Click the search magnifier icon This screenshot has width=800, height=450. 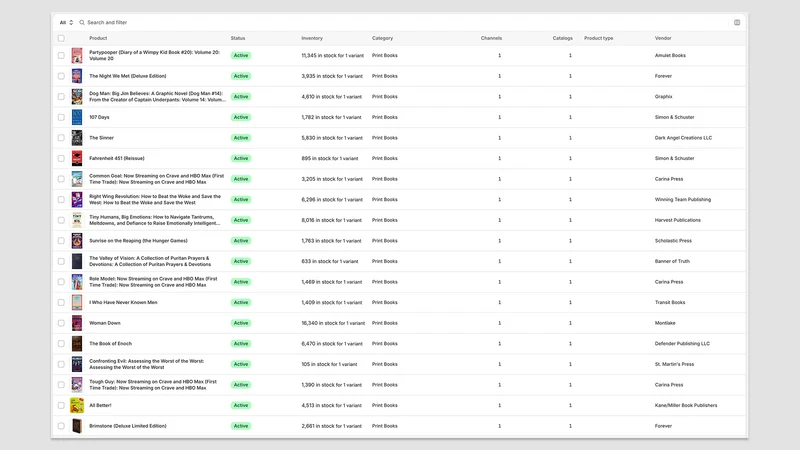[x=82, y=22]
